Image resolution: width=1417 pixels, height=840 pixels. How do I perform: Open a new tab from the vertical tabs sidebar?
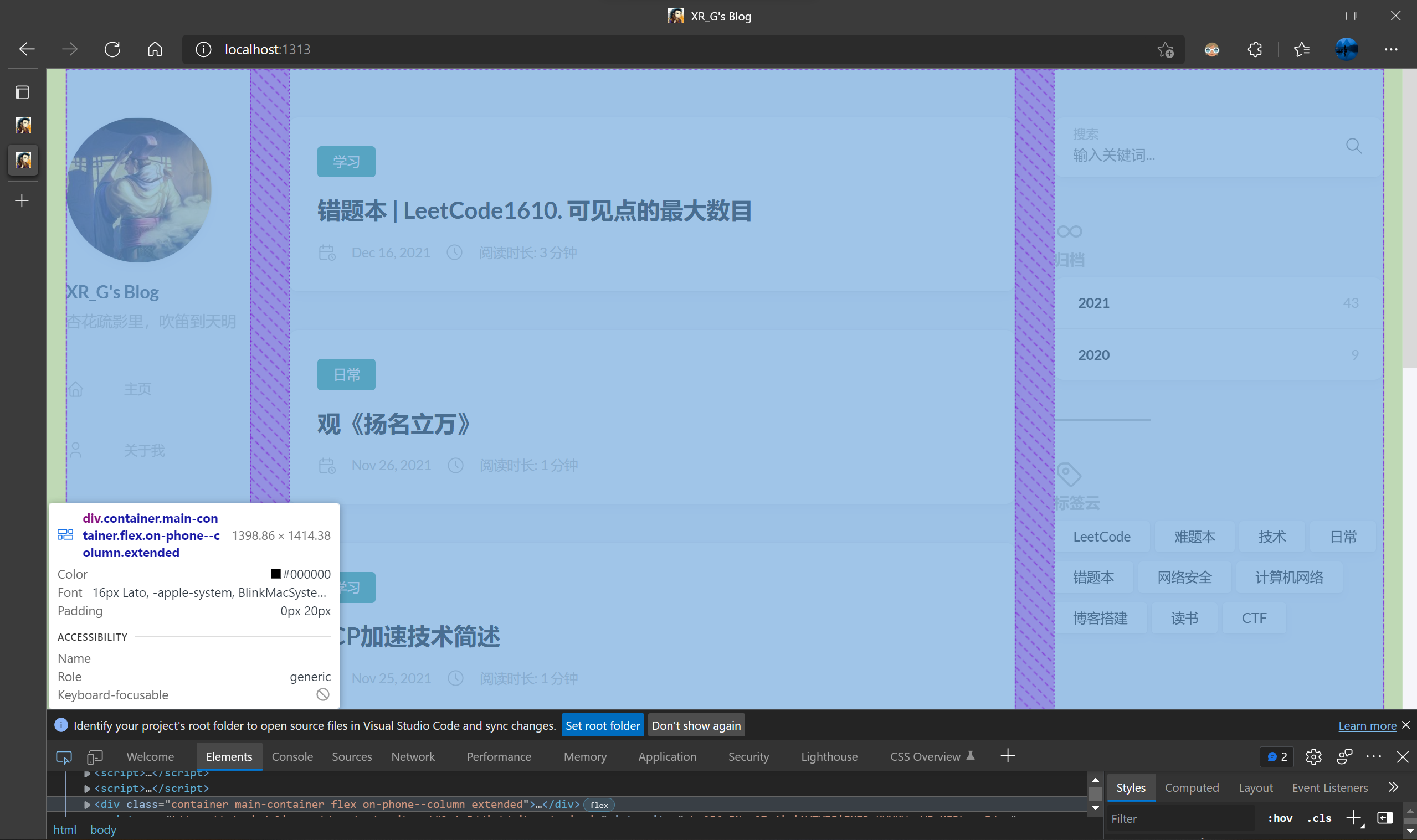click(x=22, y=200)
